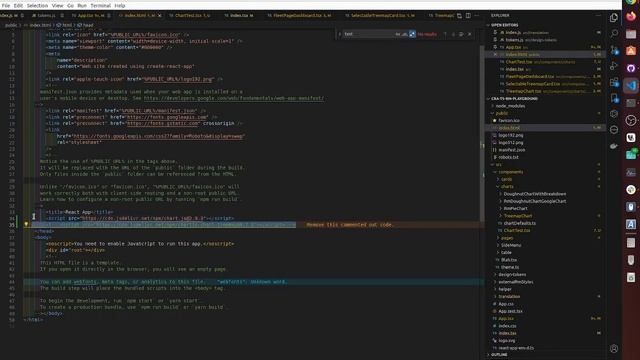Follow the fonts.googleapis.com preconnect link
The height and width of the screenshot is (360, 640).
pos(167,117)
